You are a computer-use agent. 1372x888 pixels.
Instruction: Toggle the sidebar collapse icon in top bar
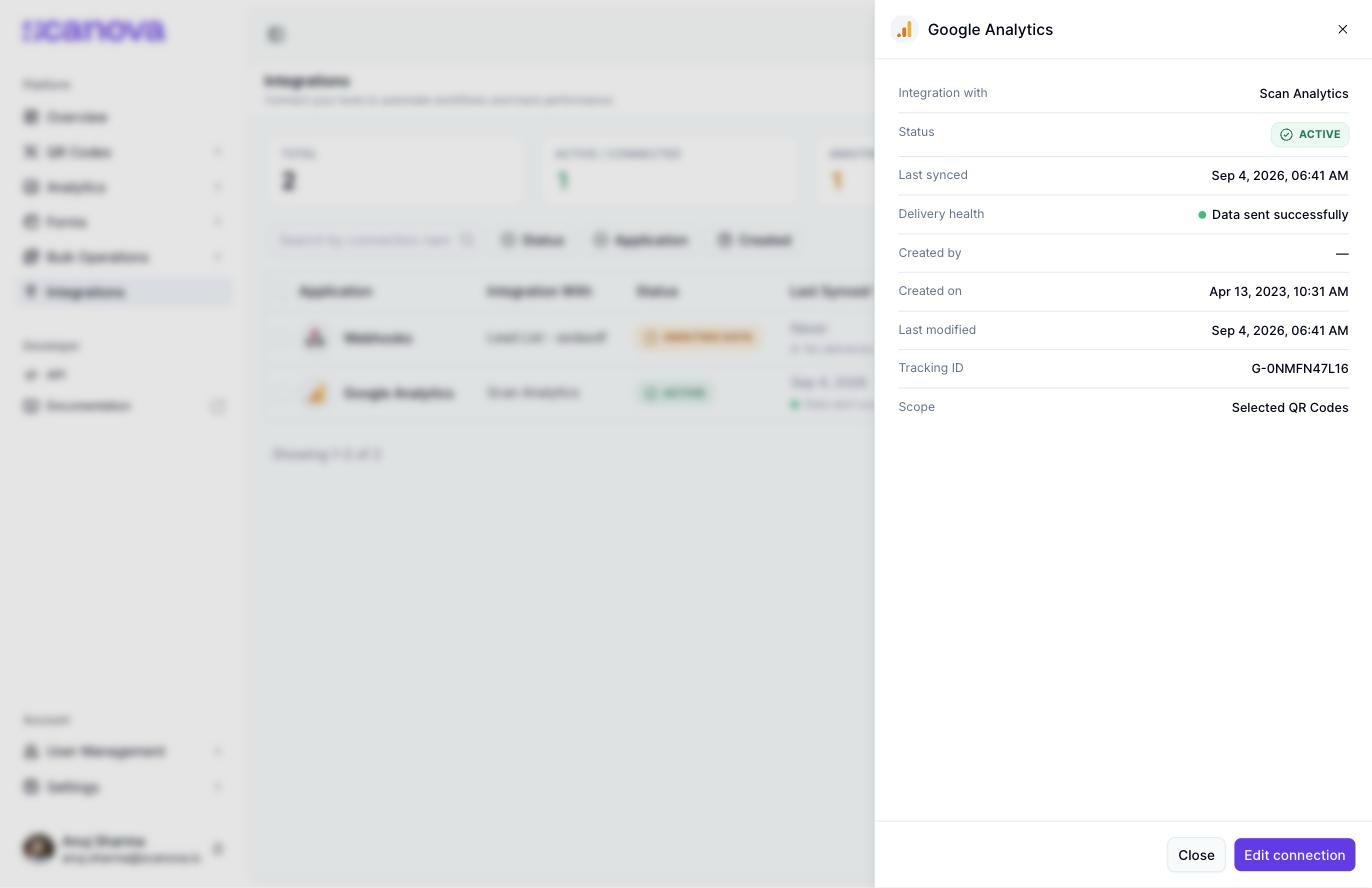[276, 35]
